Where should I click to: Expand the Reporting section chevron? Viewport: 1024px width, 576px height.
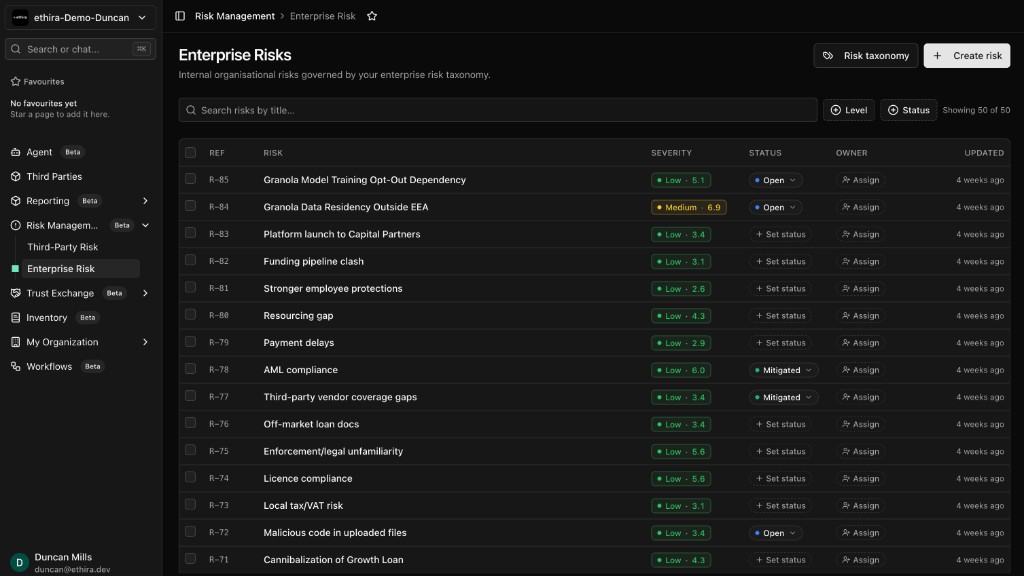point(145,201)
